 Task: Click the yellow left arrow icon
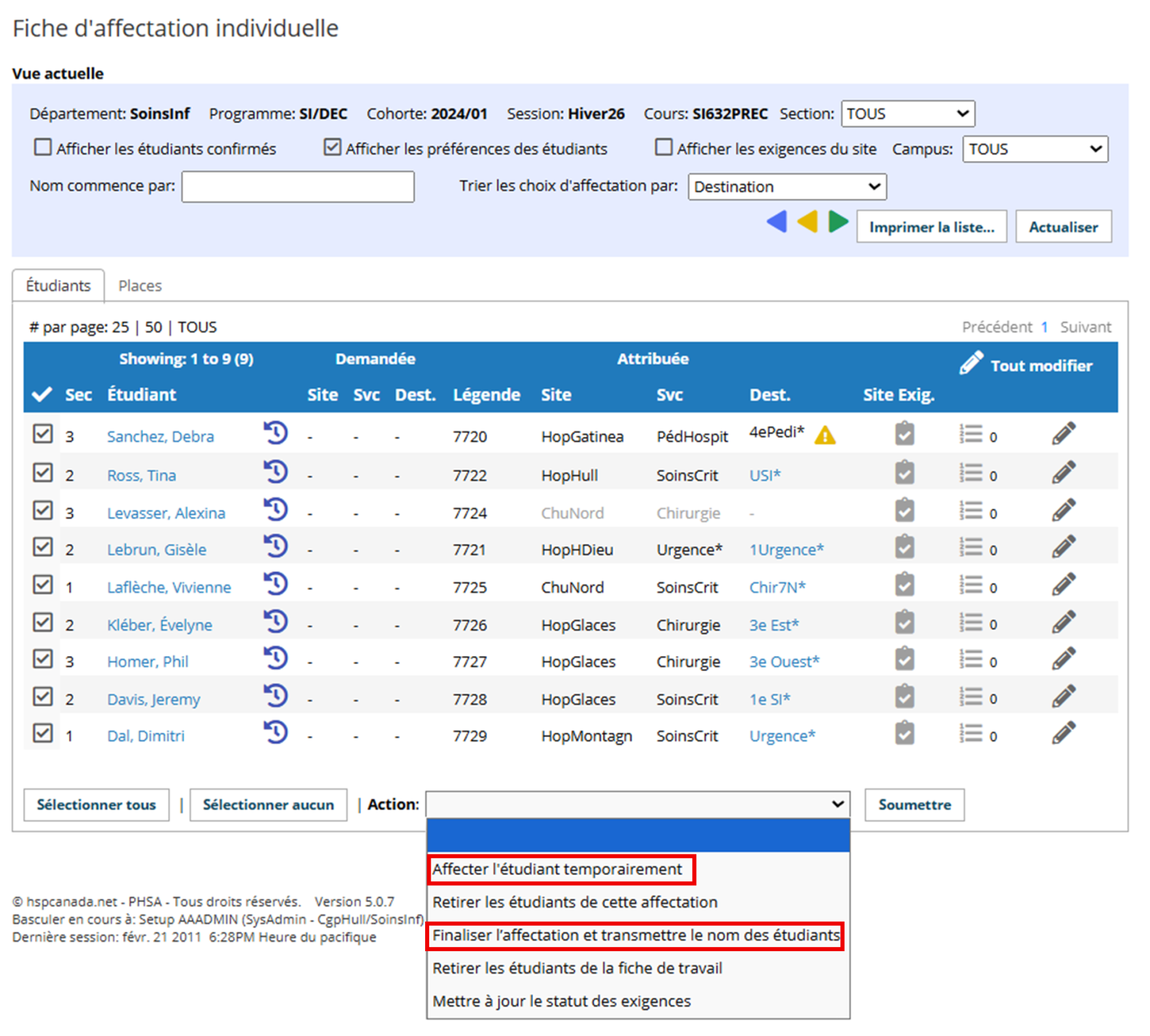pyautogui.click(x=808, y=223)
